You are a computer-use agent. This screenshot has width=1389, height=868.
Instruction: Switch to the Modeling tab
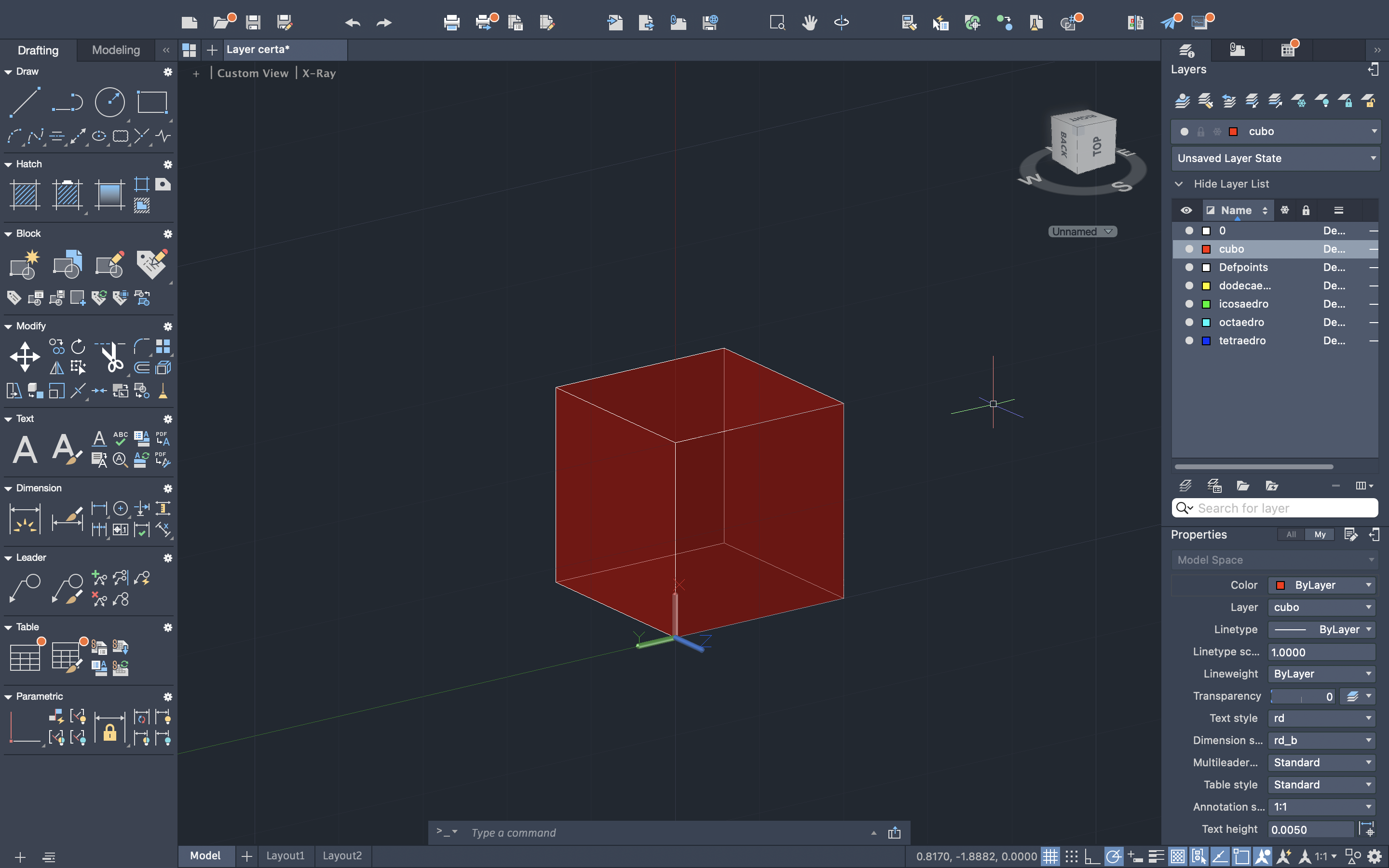[115, 50]
